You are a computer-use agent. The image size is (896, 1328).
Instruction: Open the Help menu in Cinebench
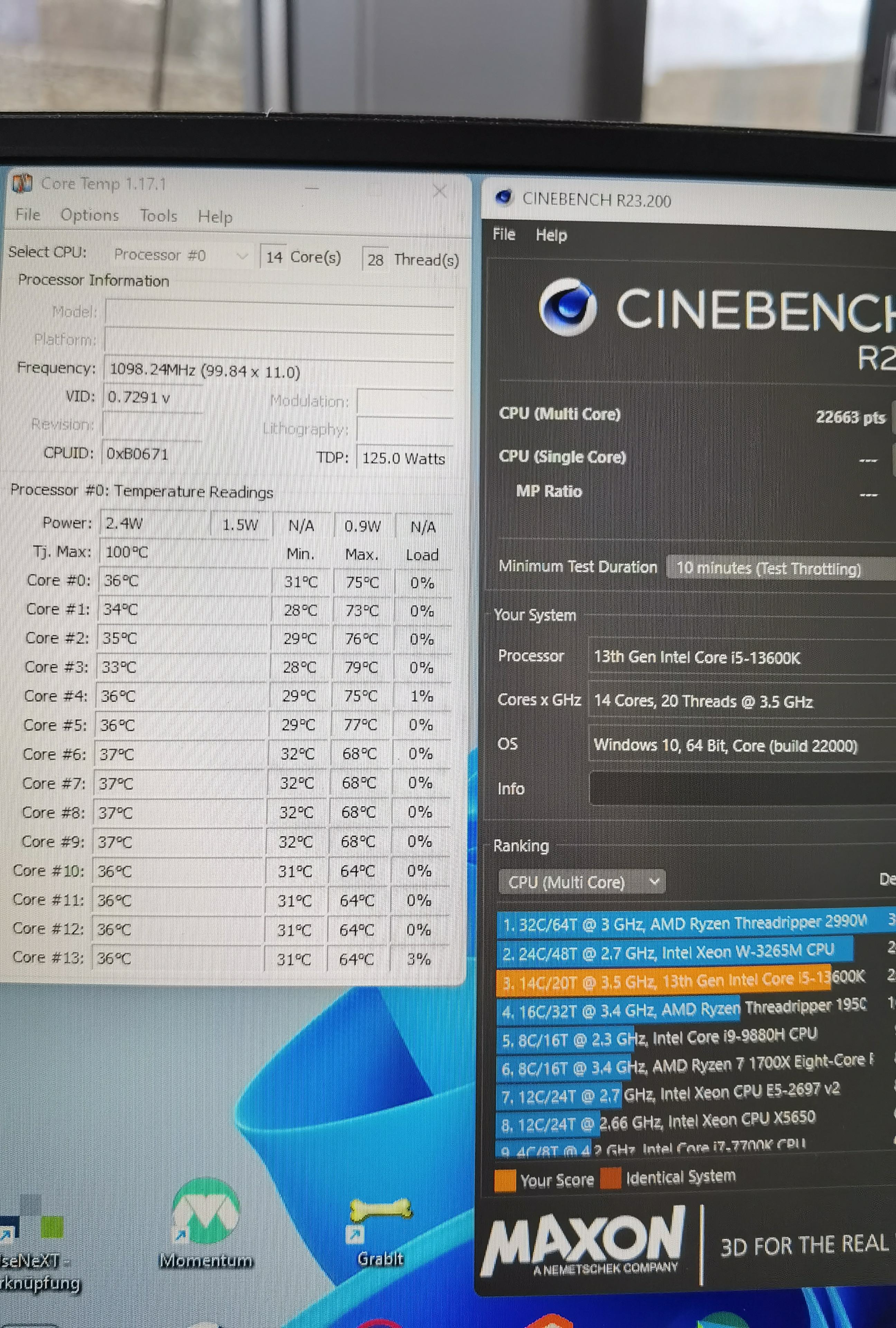pyautogui.click(x=551, y=235)
